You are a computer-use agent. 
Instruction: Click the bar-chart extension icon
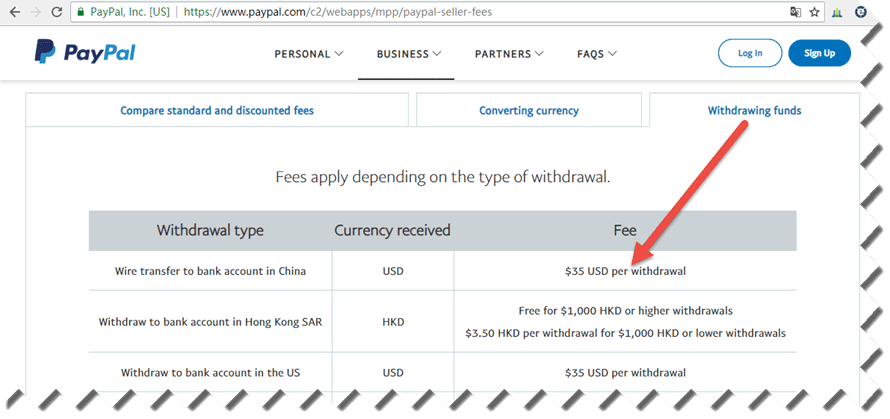click(x=837, y=12)
